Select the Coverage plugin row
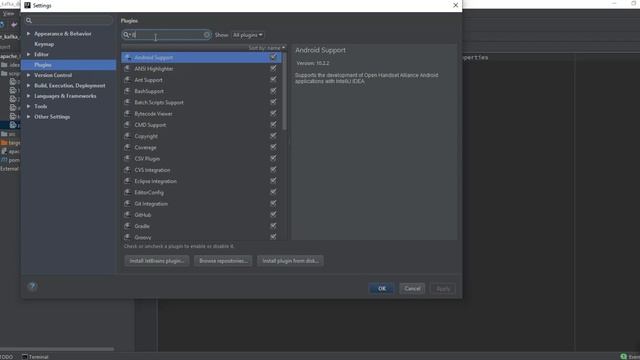640x360 pixels. point(201,147)
